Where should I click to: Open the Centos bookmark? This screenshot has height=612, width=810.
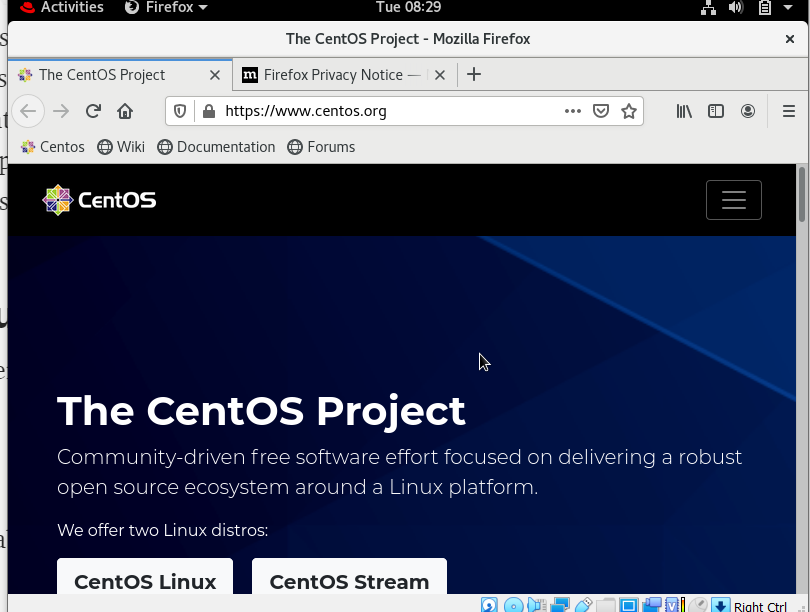(x=52, y=147)
